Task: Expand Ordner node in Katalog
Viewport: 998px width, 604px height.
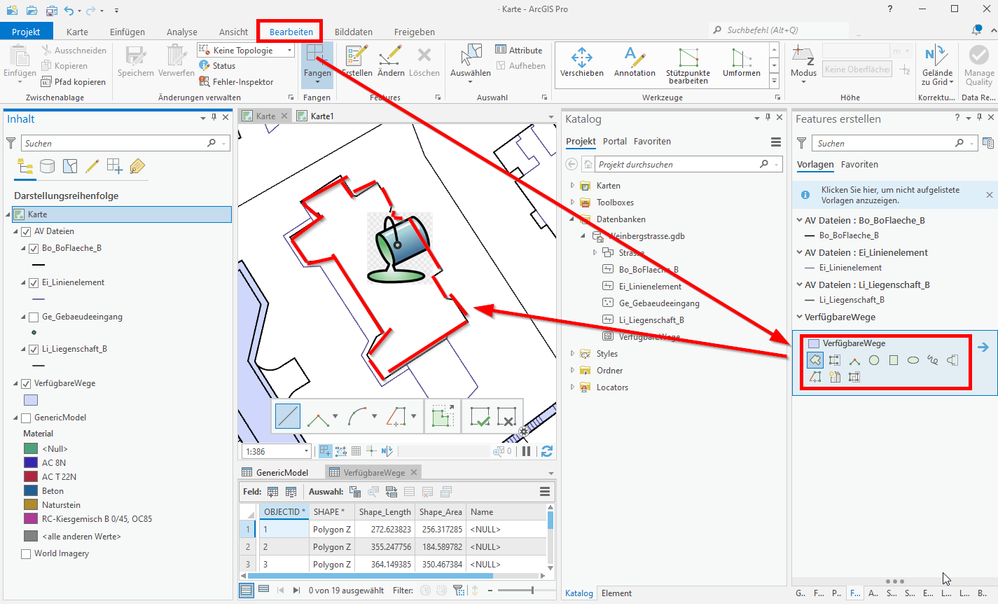Action: tap(572, 370)
